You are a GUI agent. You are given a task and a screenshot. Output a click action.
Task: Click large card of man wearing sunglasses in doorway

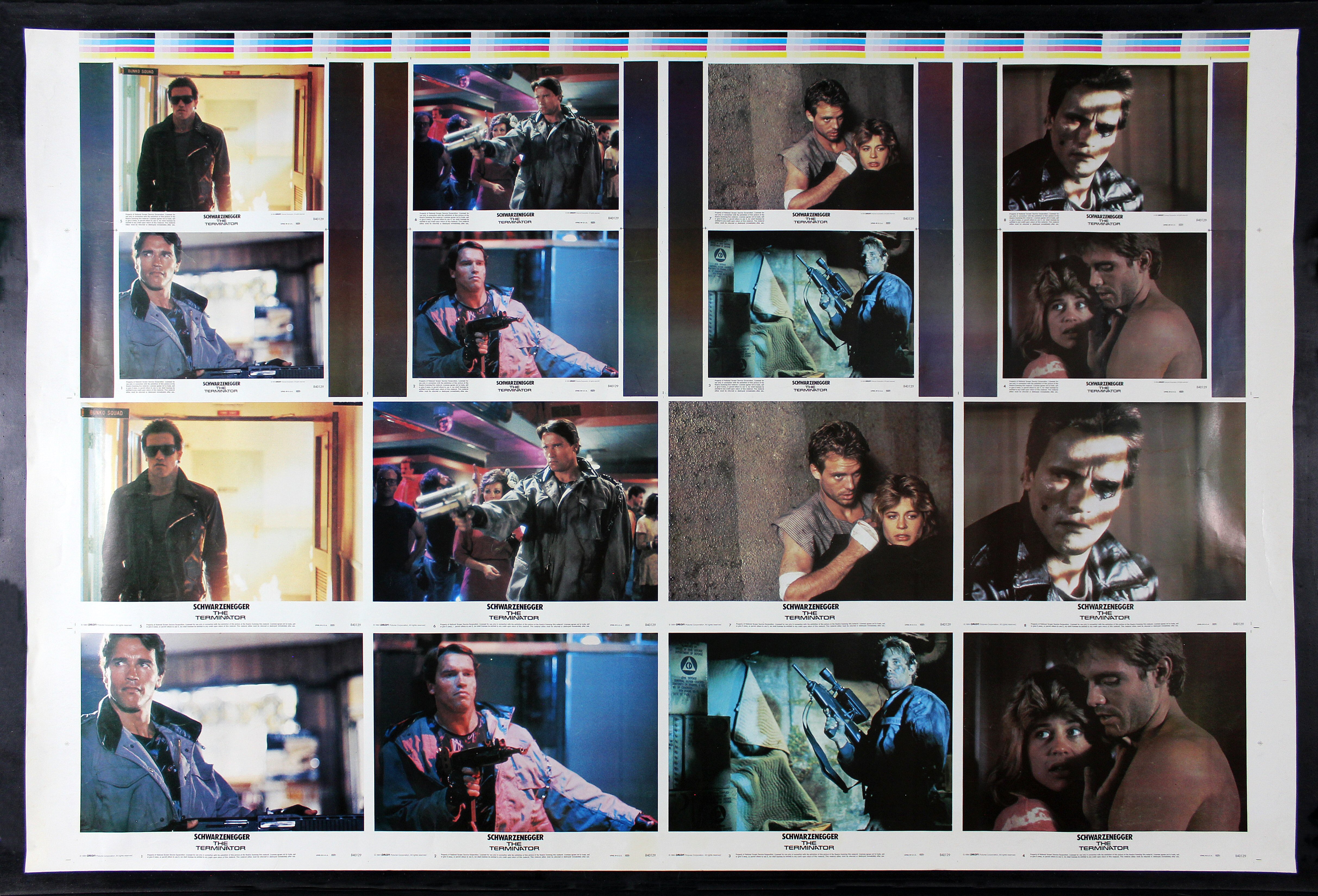click(221, 502)
